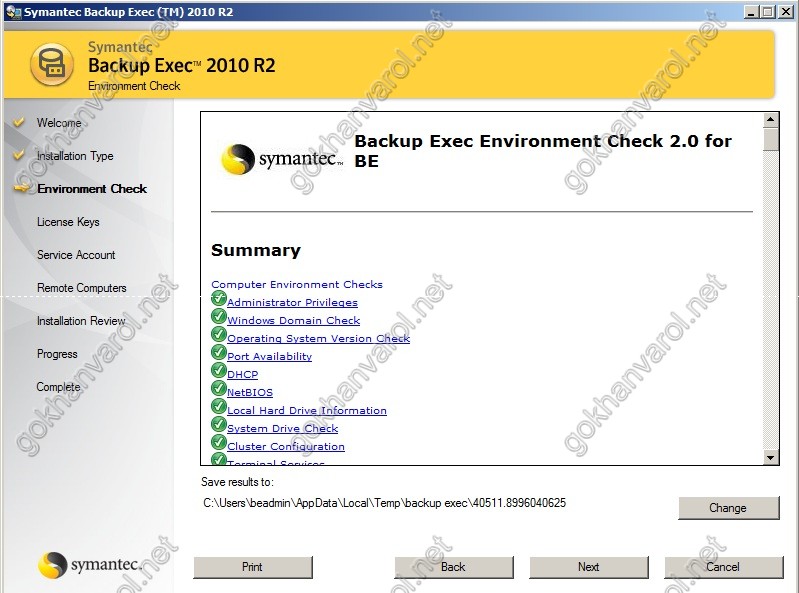Open the Windows Domain Check link

pyautogui.click(x=293, y=321)
